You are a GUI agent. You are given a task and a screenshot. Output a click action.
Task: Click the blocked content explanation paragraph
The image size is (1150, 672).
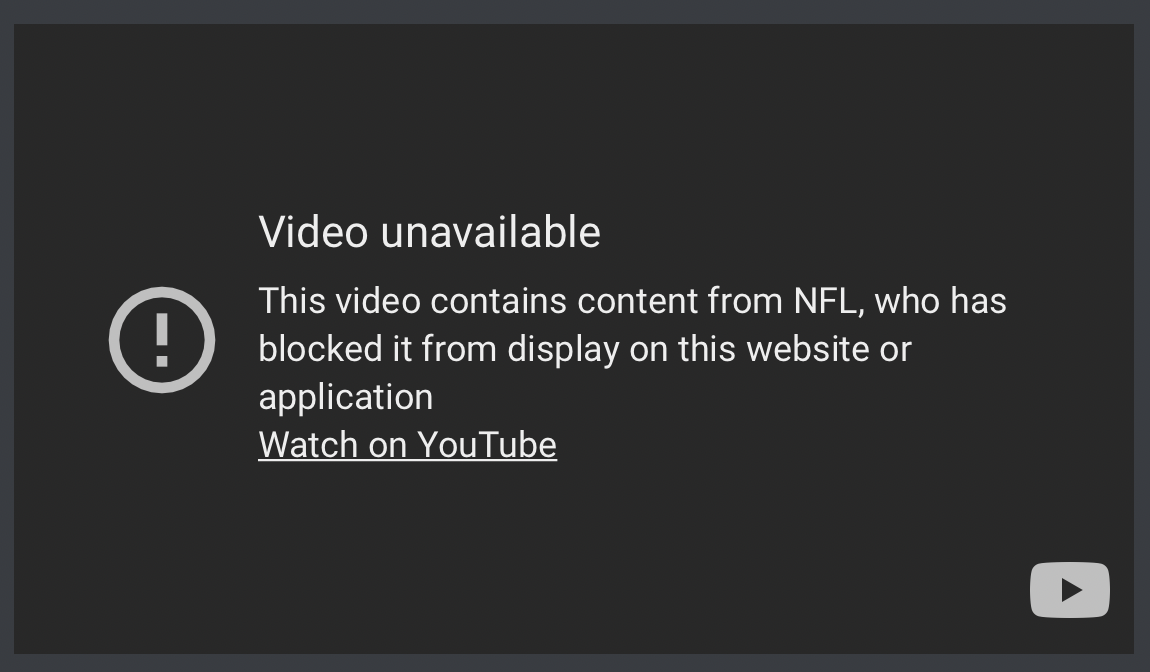[632, 349]
